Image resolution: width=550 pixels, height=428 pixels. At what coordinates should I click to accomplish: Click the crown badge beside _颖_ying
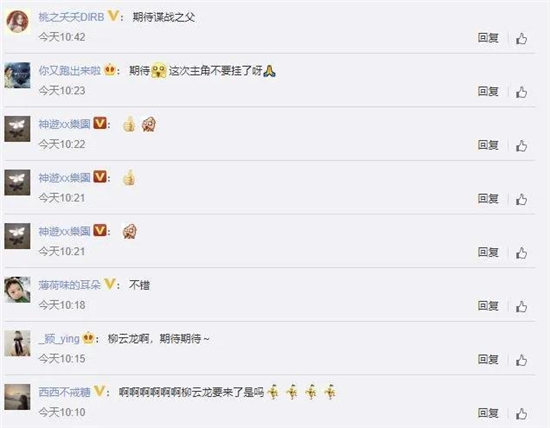pos(88,338)
